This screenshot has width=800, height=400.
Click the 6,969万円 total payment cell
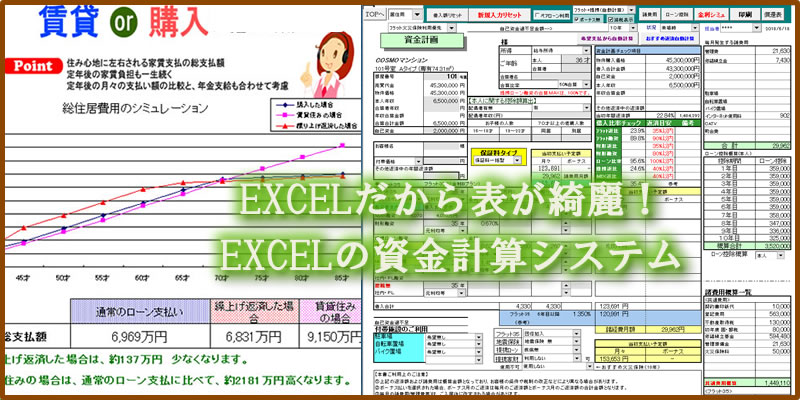coord(139,337)
